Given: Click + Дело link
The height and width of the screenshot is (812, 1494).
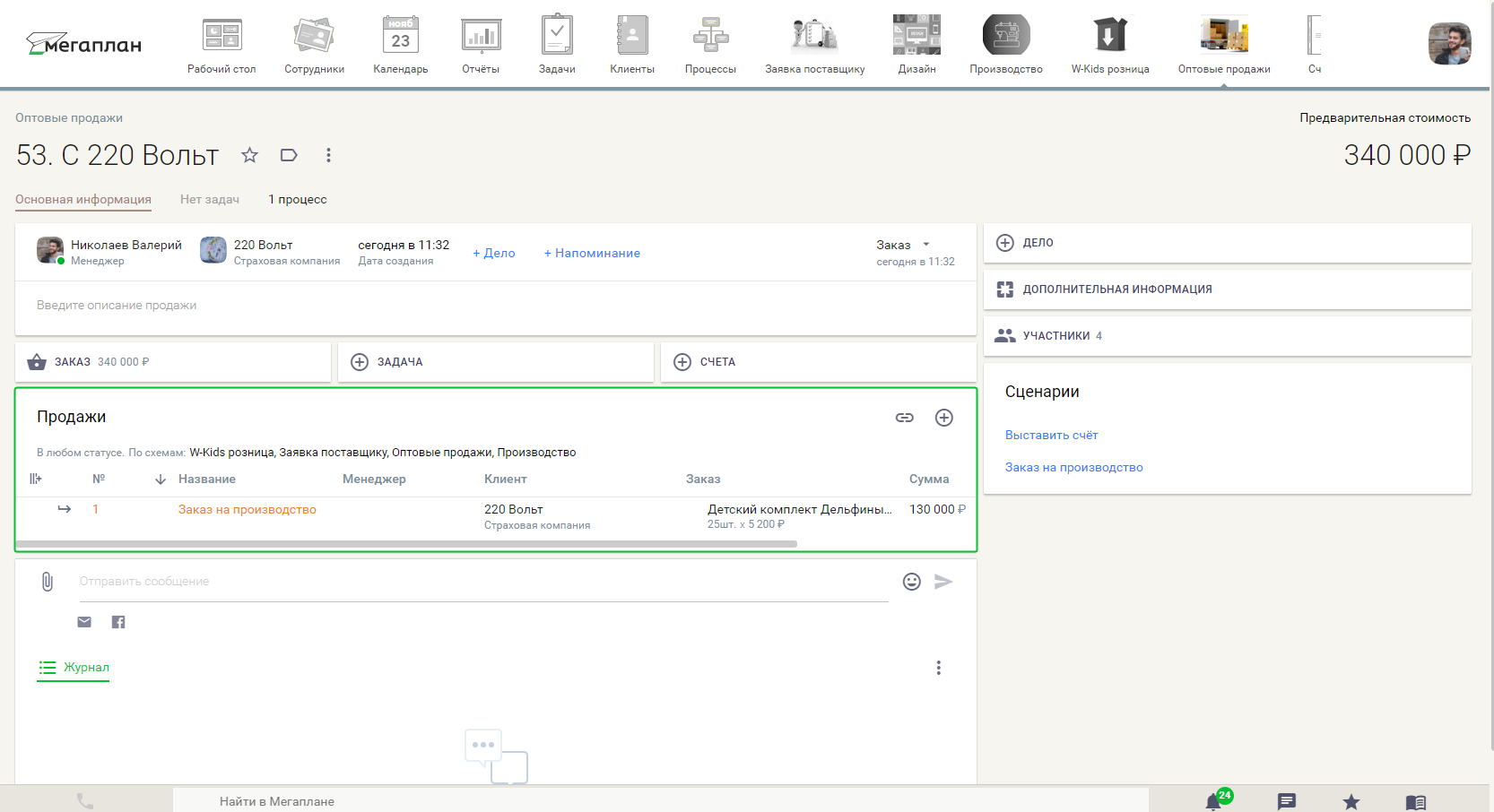Looking at the screenshot, I should 494,253.
